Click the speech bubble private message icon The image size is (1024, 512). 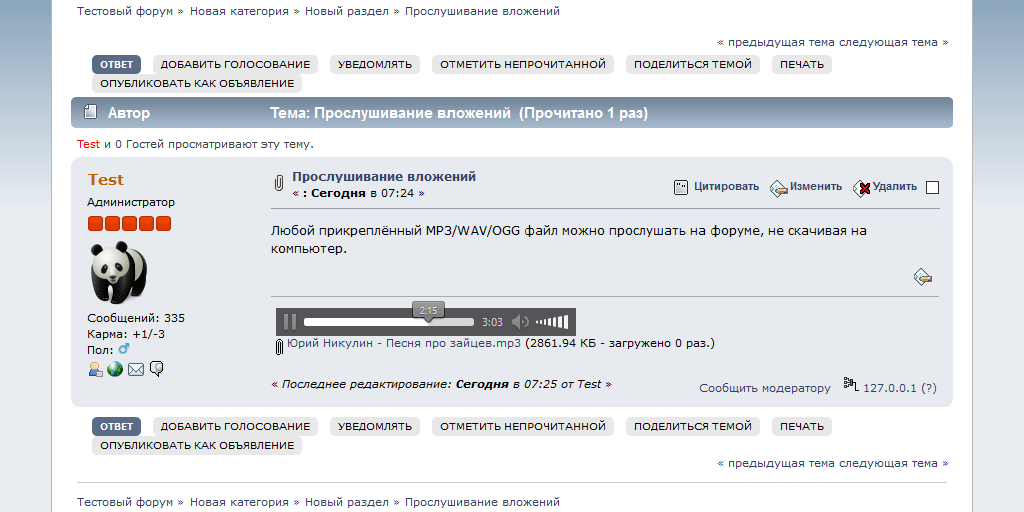tap(157, 369)
